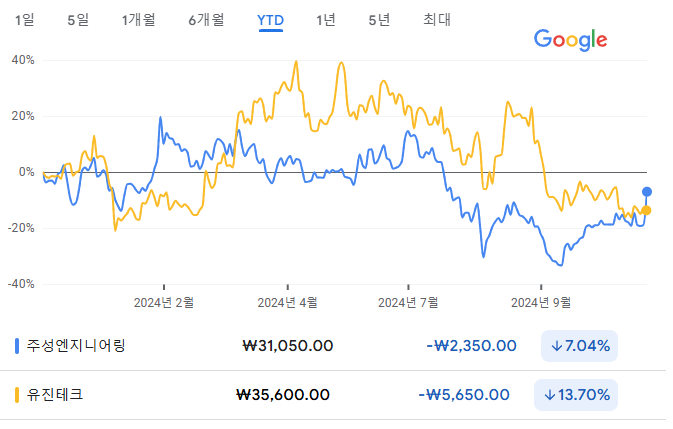673x429 pixels.
Task: Click the 2024년 7월 axis label
Action: point(408,303)
